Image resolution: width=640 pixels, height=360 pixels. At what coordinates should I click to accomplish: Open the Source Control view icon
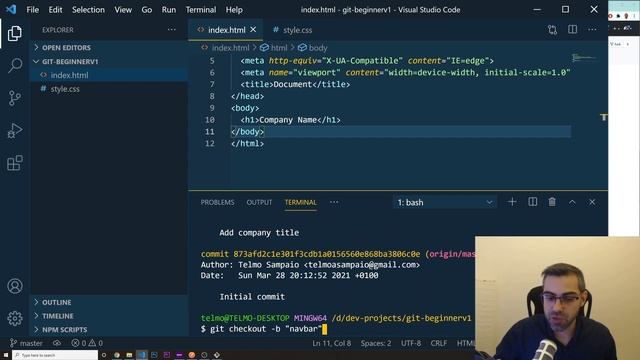(15, 98)
